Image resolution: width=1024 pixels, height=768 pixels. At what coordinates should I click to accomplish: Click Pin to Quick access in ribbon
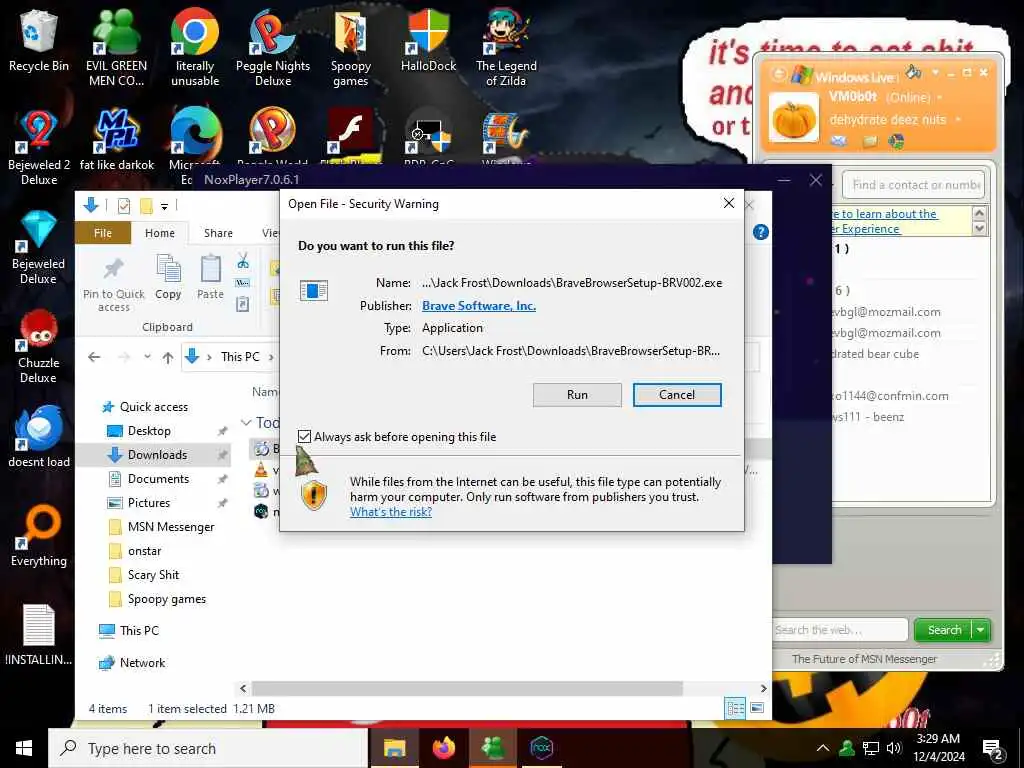(x=114, y=284)
